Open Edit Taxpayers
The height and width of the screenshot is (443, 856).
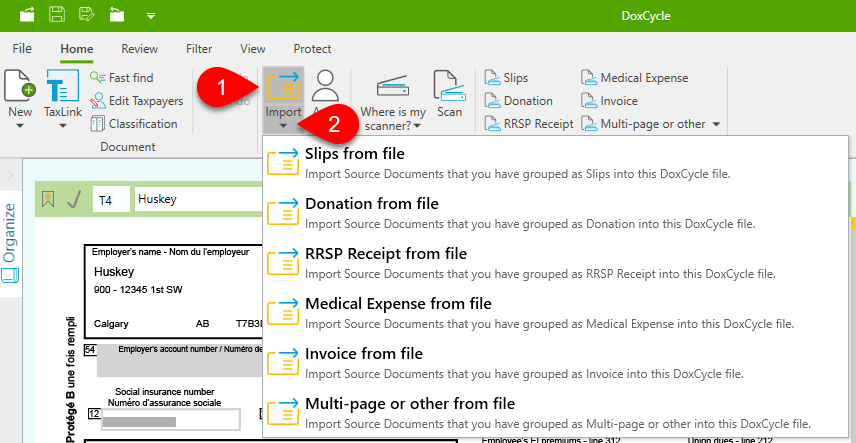point(137,101)
